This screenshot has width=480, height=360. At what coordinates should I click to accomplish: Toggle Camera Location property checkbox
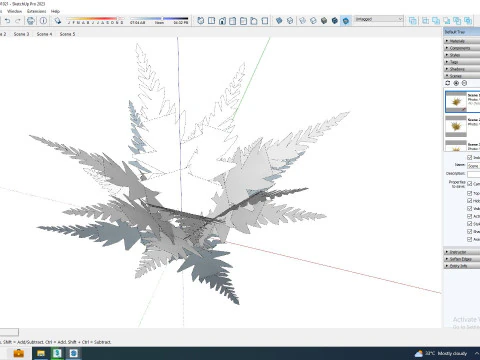[470, 184]
